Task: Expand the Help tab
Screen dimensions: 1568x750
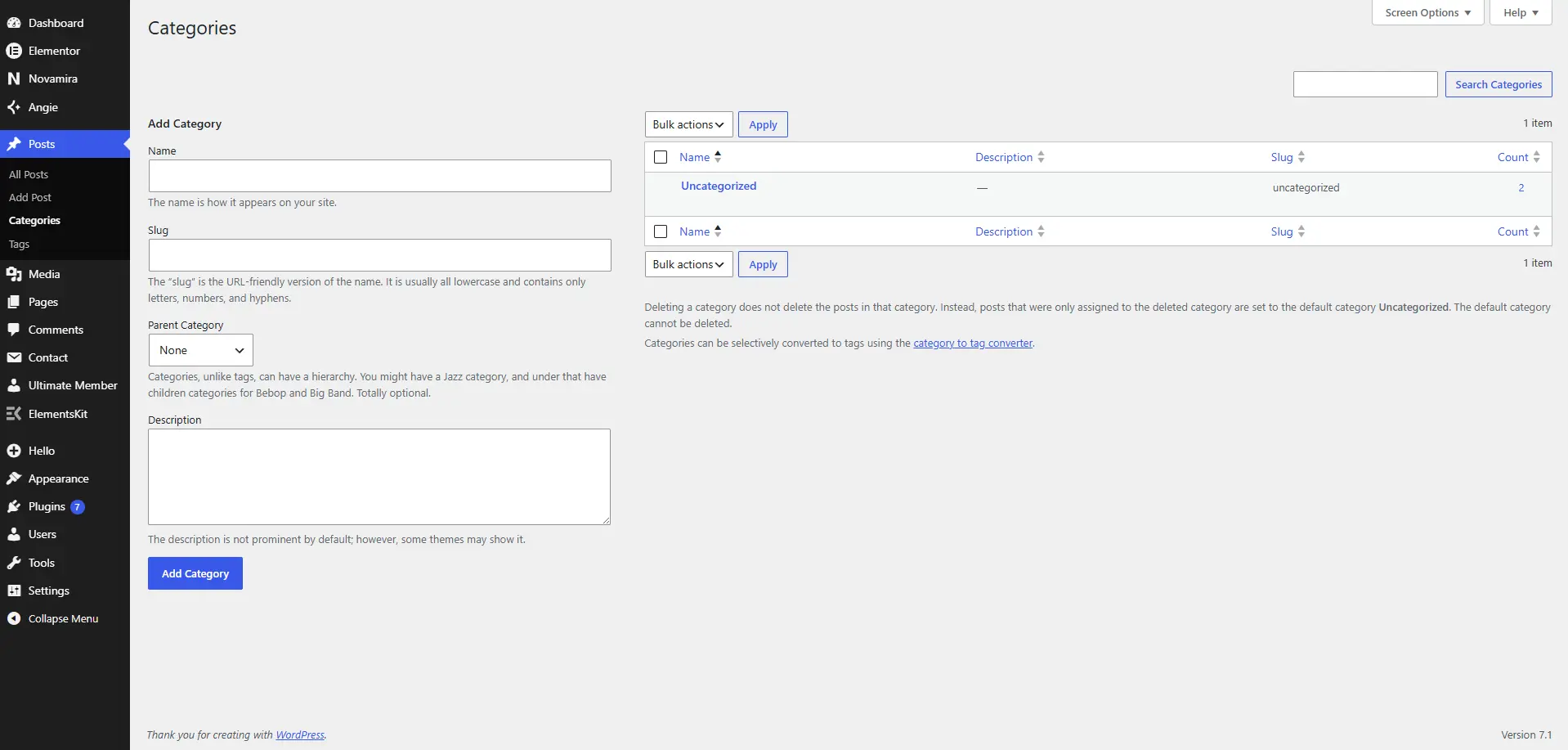Action: (x=1521, y=12)
